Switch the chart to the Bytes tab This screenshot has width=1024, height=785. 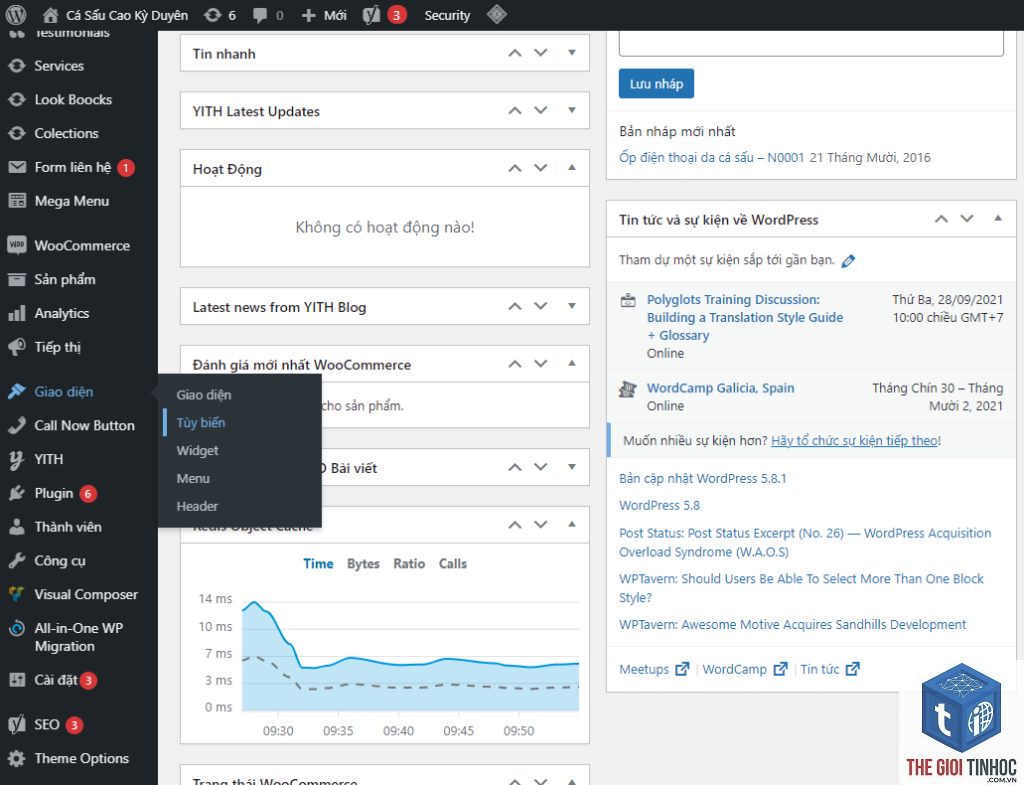pos(363,564)
